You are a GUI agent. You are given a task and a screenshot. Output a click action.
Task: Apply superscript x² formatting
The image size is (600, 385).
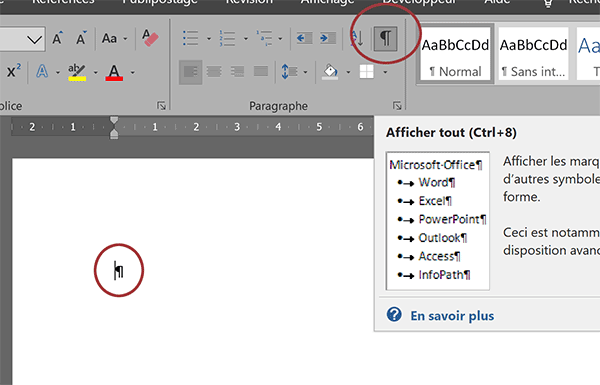point(14,72)
